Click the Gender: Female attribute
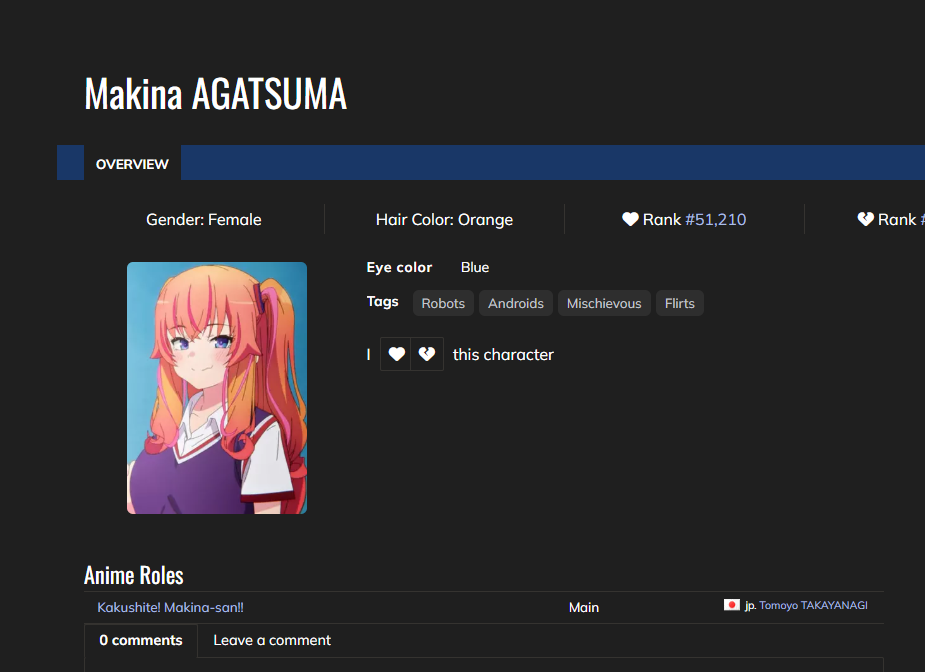 204,219
